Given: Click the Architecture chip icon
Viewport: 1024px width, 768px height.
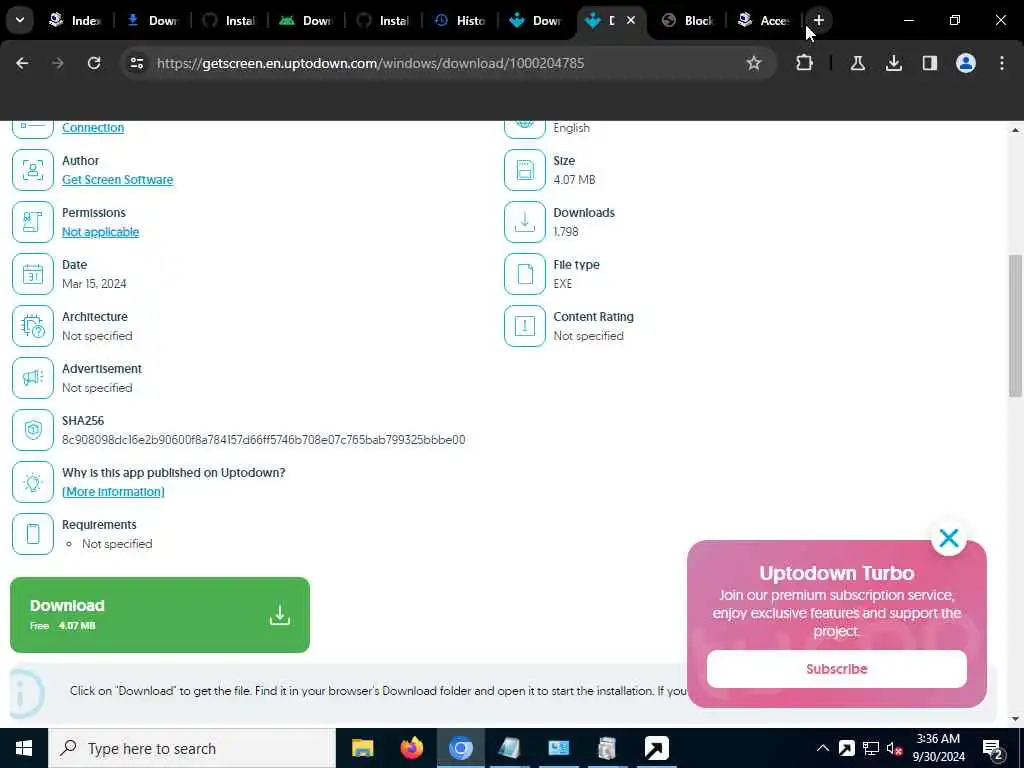Looking at the screenshot, I should click(x=33, y=326).
